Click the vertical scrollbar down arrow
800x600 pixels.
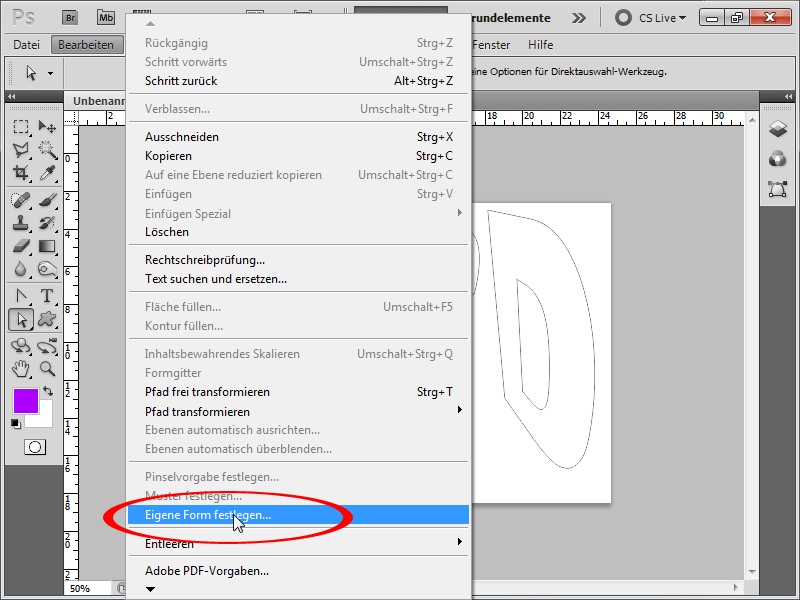pos(752,572)
